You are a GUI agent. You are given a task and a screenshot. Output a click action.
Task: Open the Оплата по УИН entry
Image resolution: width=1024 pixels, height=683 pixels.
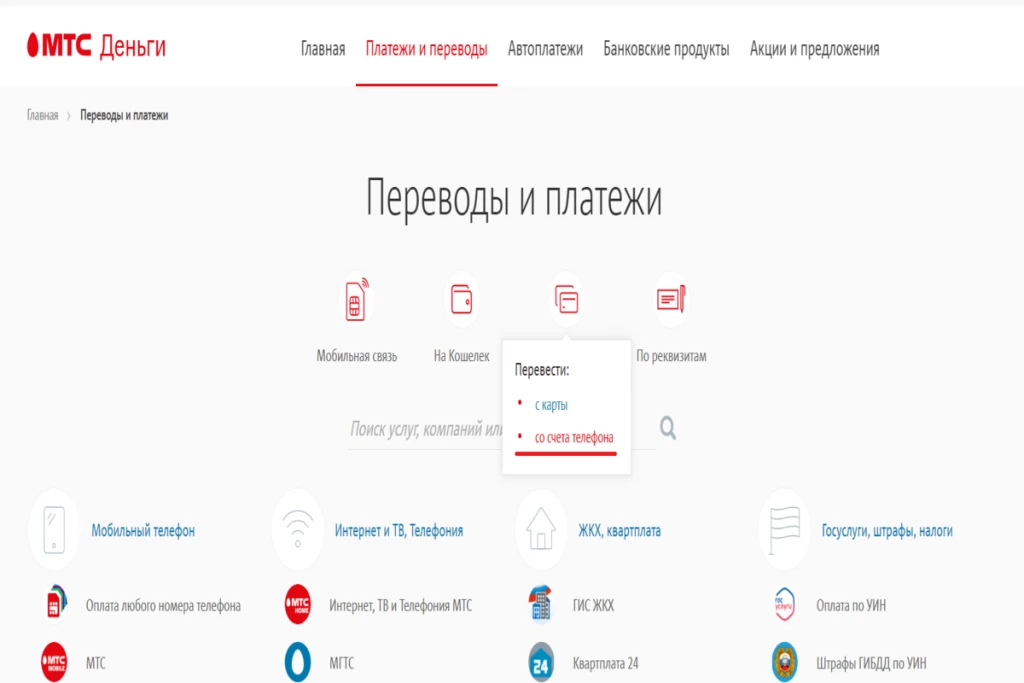851,606
